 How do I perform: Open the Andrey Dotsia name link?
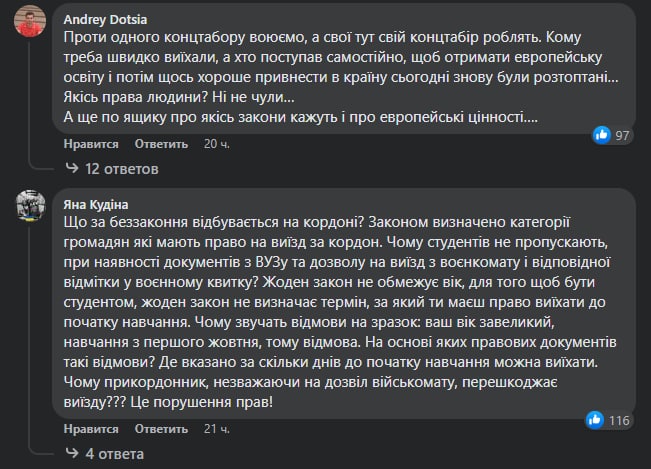(x=105, y=19)
